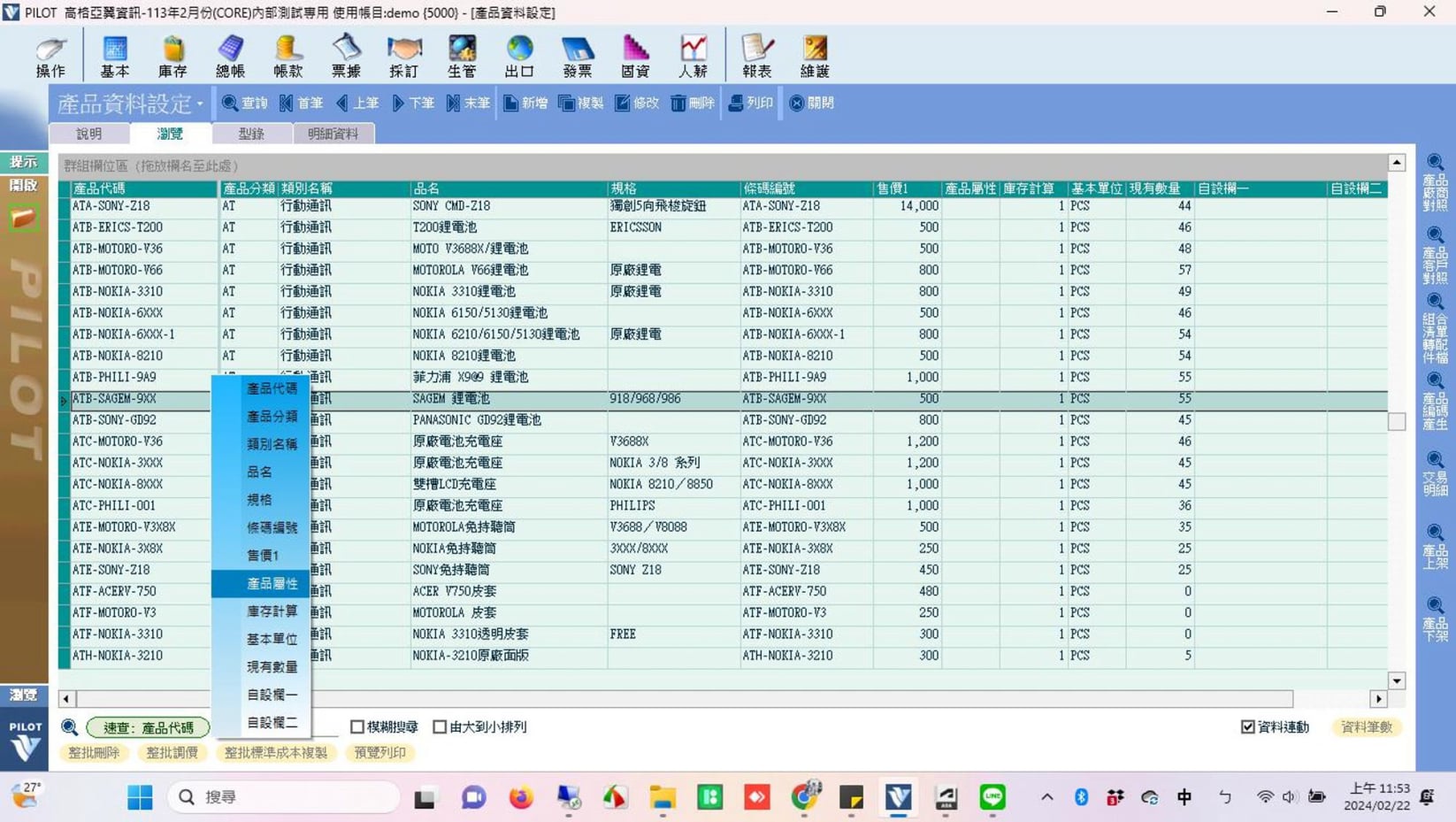This screenshot has width=1456, height=822.
Task: Click the 預覽列印 print preview button
Action: [379, 753]
